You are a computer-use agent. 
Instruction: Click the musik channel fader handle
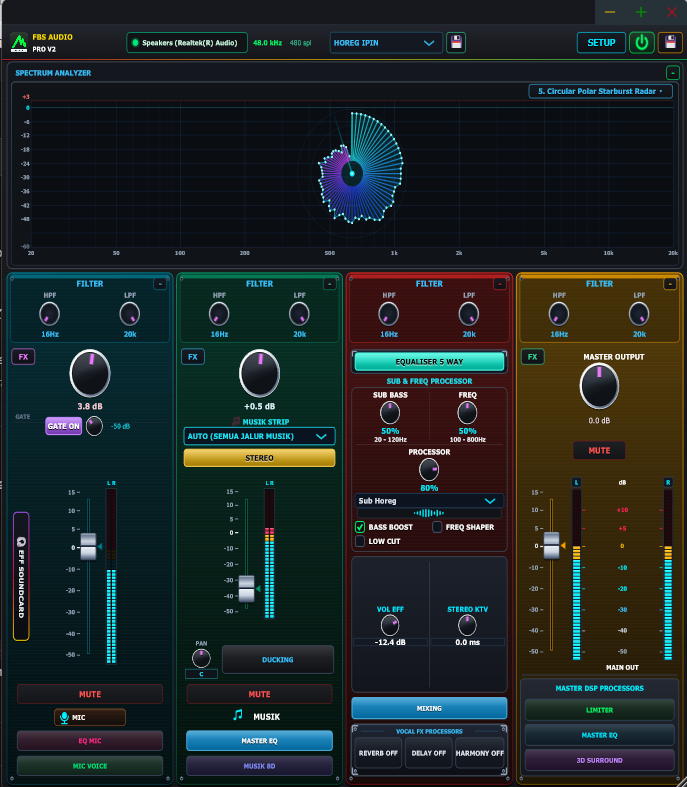click(246, 589)
